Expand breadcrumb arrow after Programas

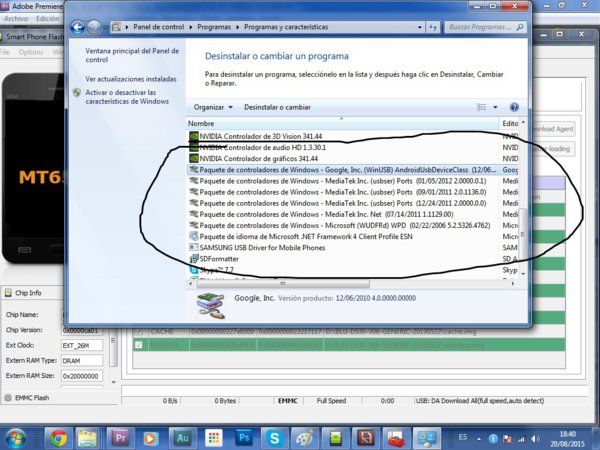238,27
